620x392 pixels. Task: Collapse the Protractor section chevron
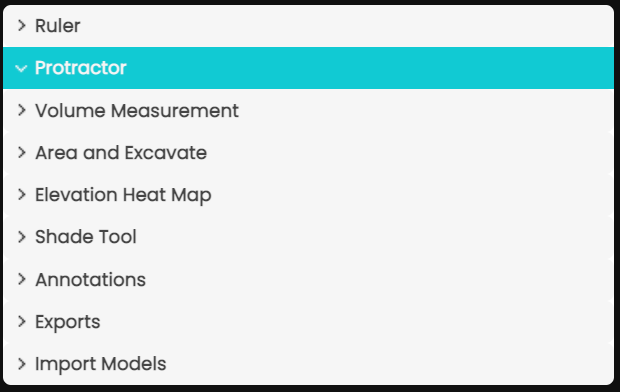(21, 68)
